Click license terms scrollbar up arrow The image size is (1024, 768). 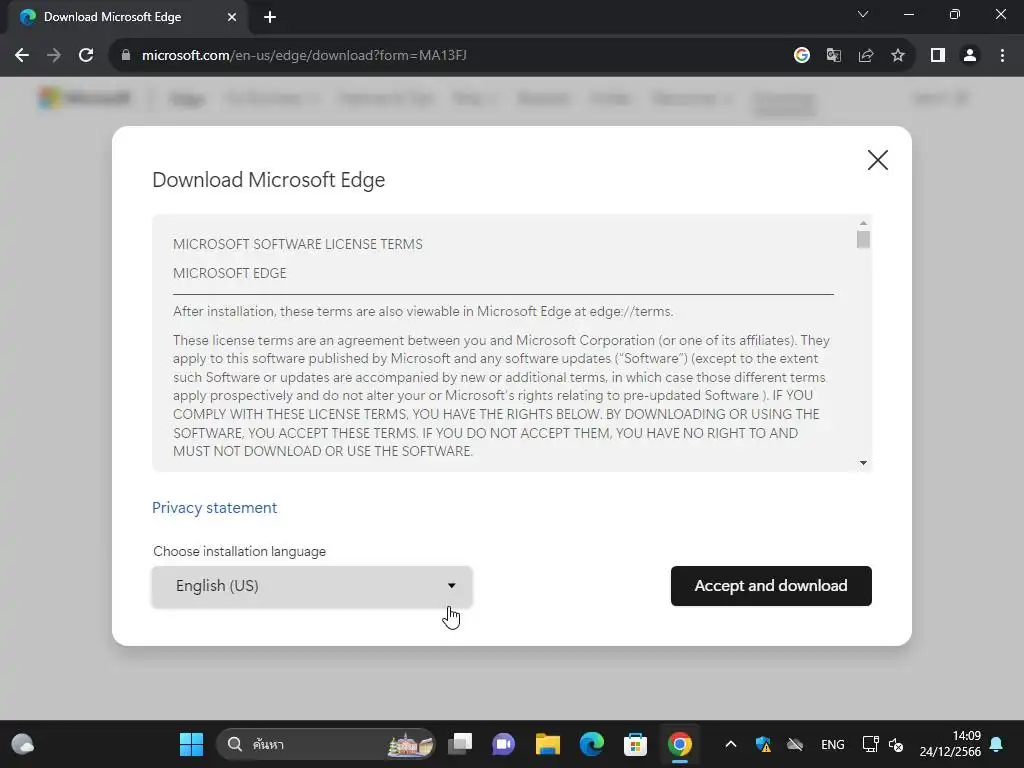point(863,223)
